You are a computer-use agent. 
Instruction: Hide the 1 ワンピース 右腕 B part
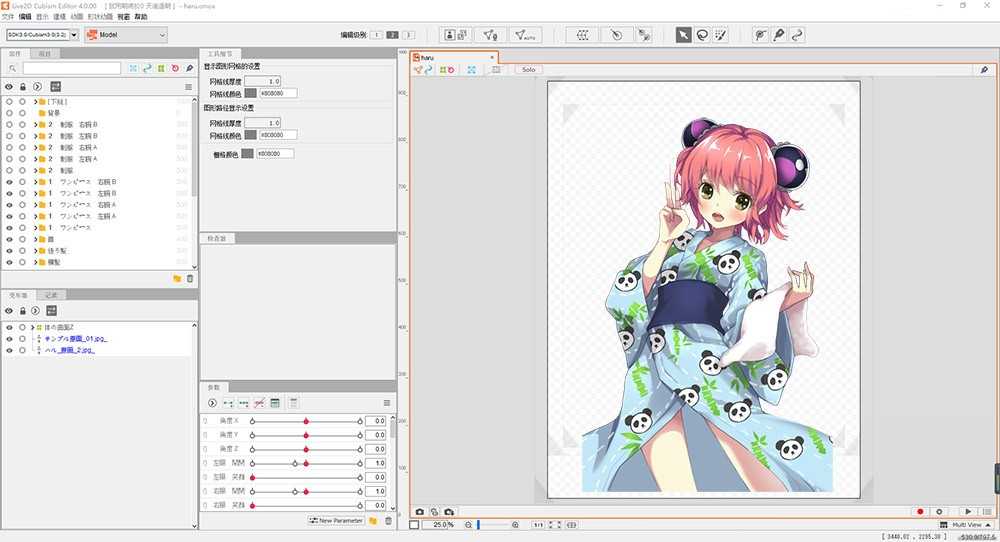(9, 182)
